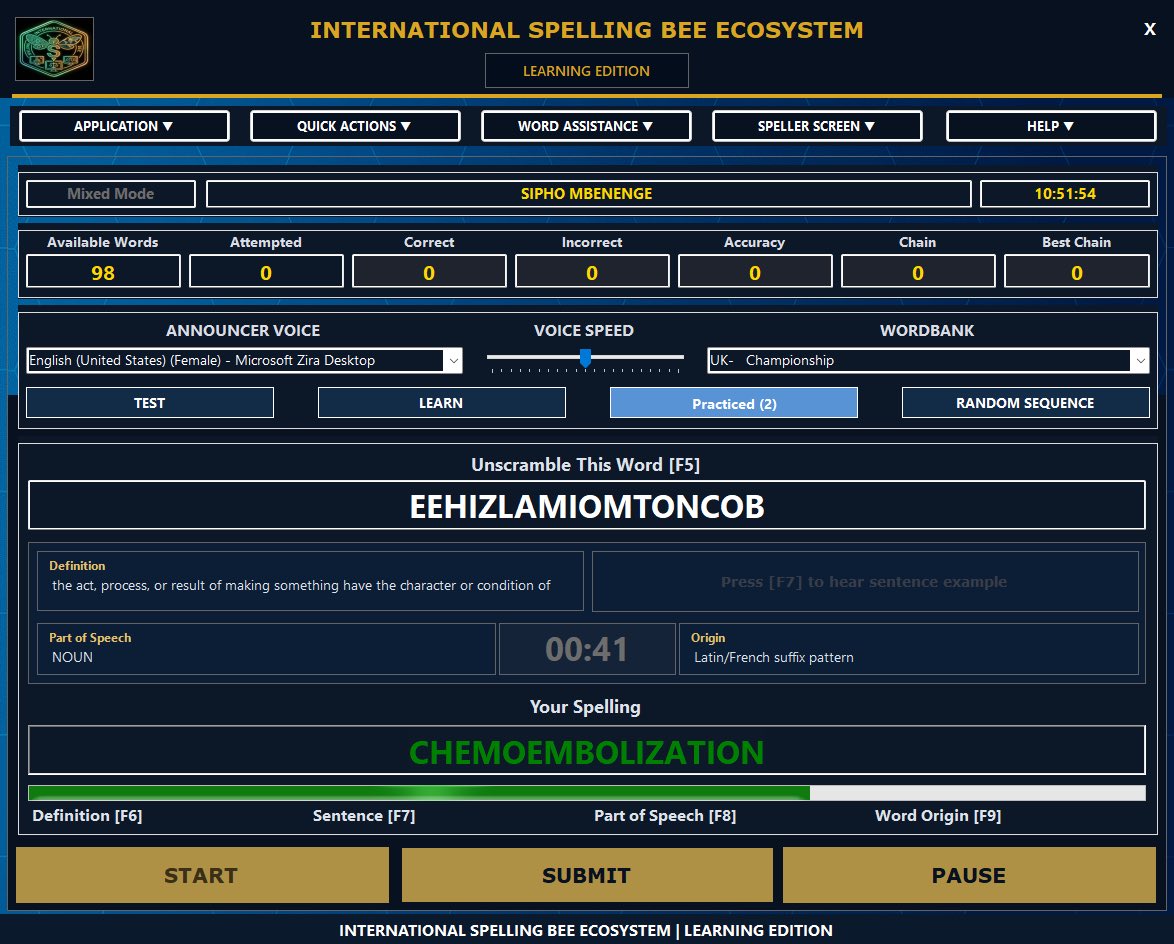Viewport: 1174px width, 944px height.
Task: Click the green progress bar
Action: [587, 793]
